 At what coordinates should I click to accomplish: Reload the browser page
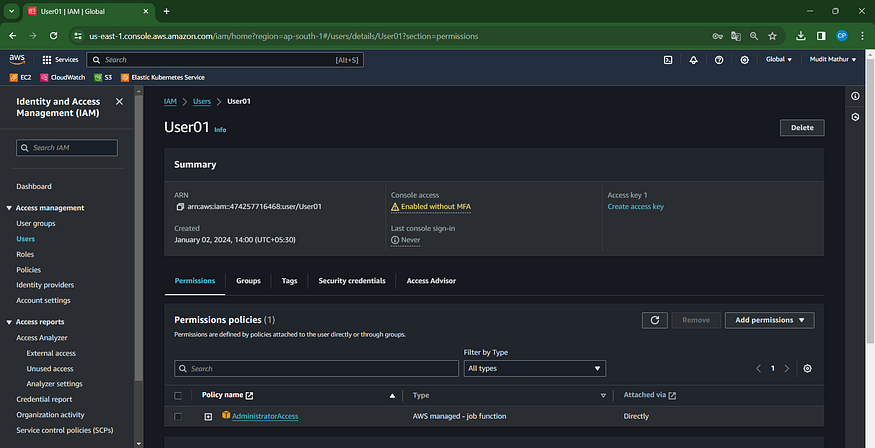point(54,36)
